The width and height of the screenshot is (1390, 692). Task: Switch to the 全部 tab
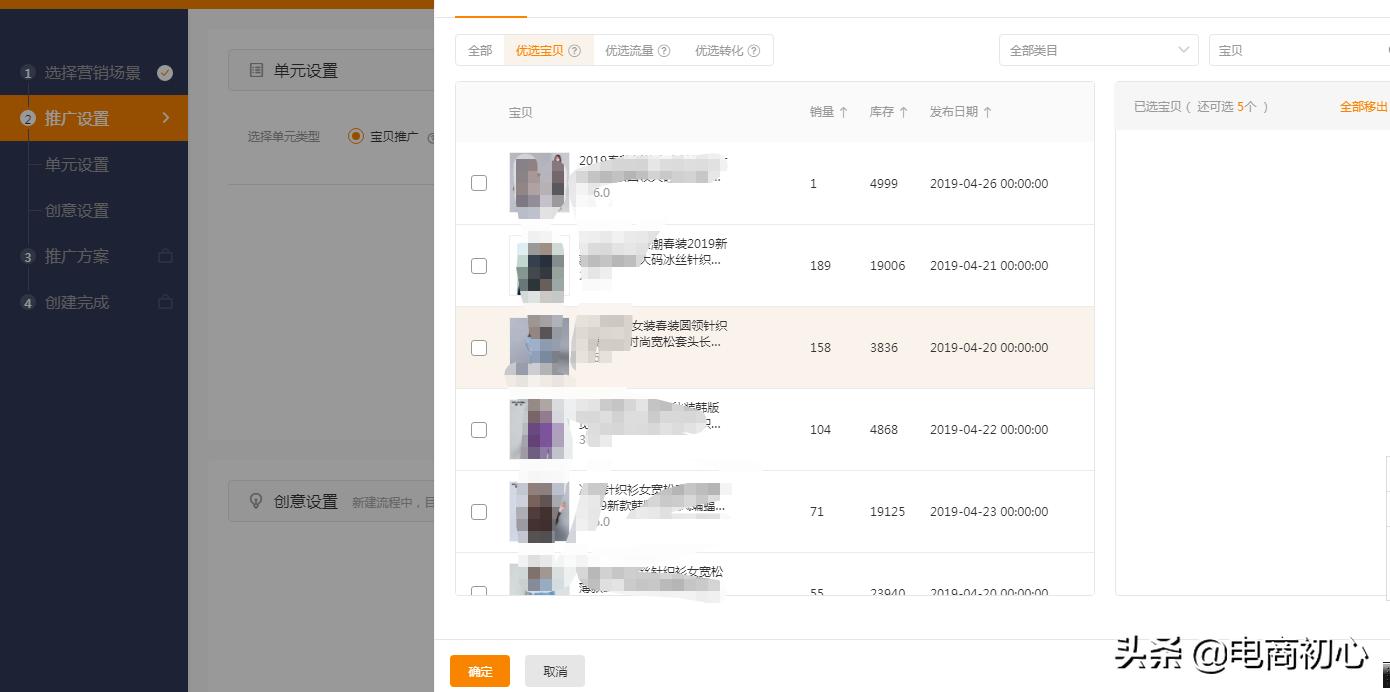[x=480, y=49]
